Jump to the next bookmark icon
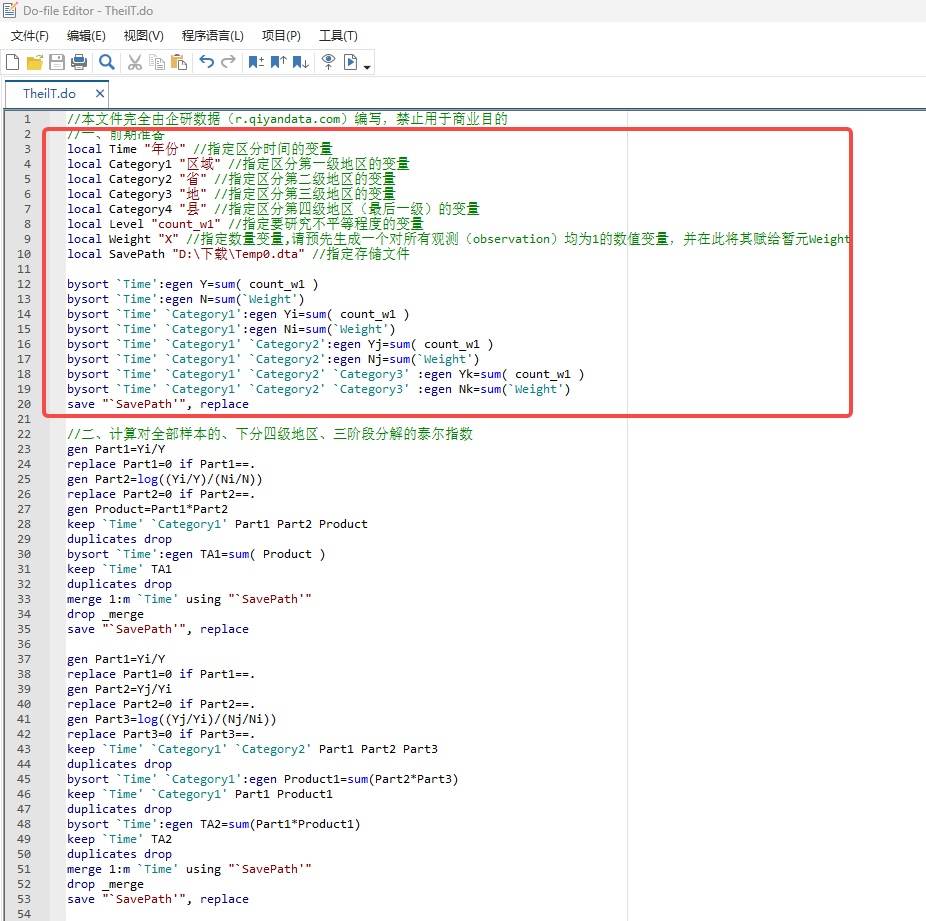Viewport: 926px width, 921px height. (x=300, y=63)
